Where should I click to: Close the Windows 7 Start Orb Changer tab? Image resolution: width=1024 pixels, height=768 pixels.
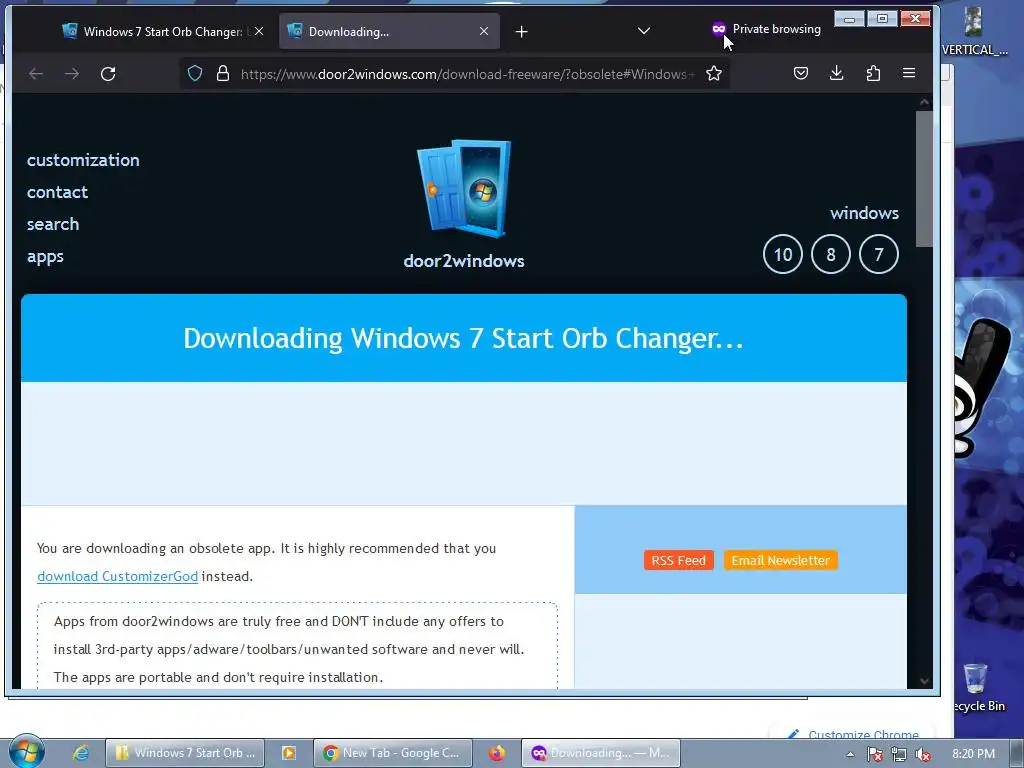[259, 31]
